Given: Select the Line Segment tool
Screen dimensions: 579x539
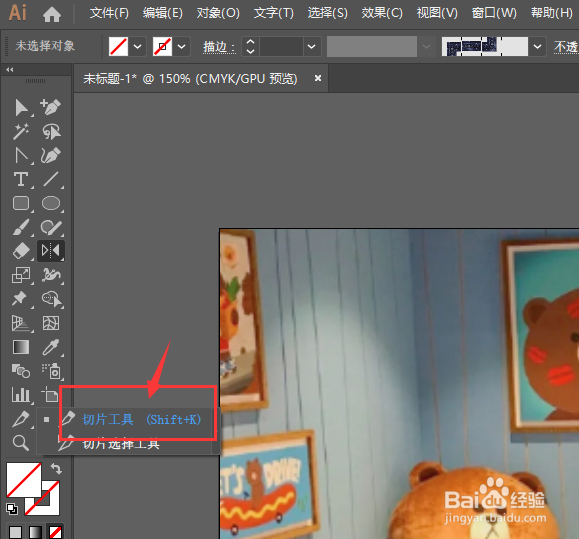Looking at the screenshot, I should 51,179.
